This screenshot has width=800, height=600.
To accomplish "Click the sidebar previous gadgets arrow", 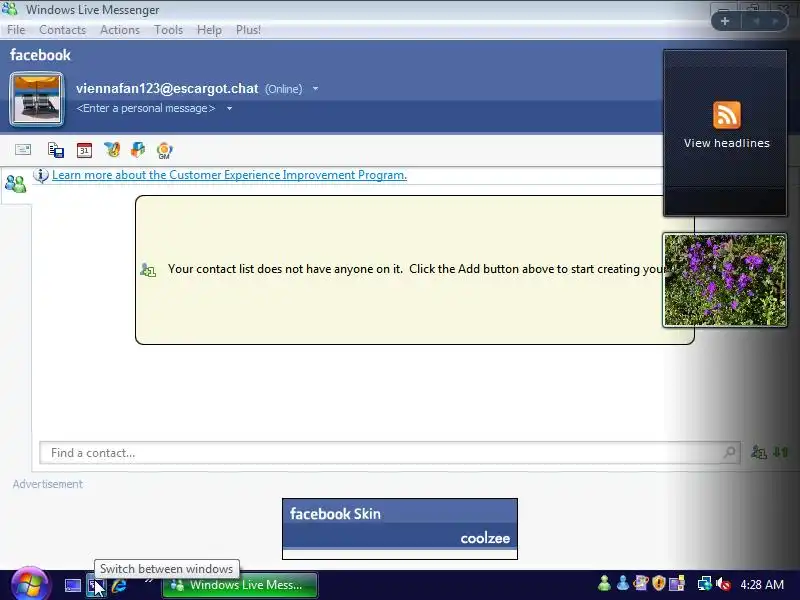I will click(756, 21).
